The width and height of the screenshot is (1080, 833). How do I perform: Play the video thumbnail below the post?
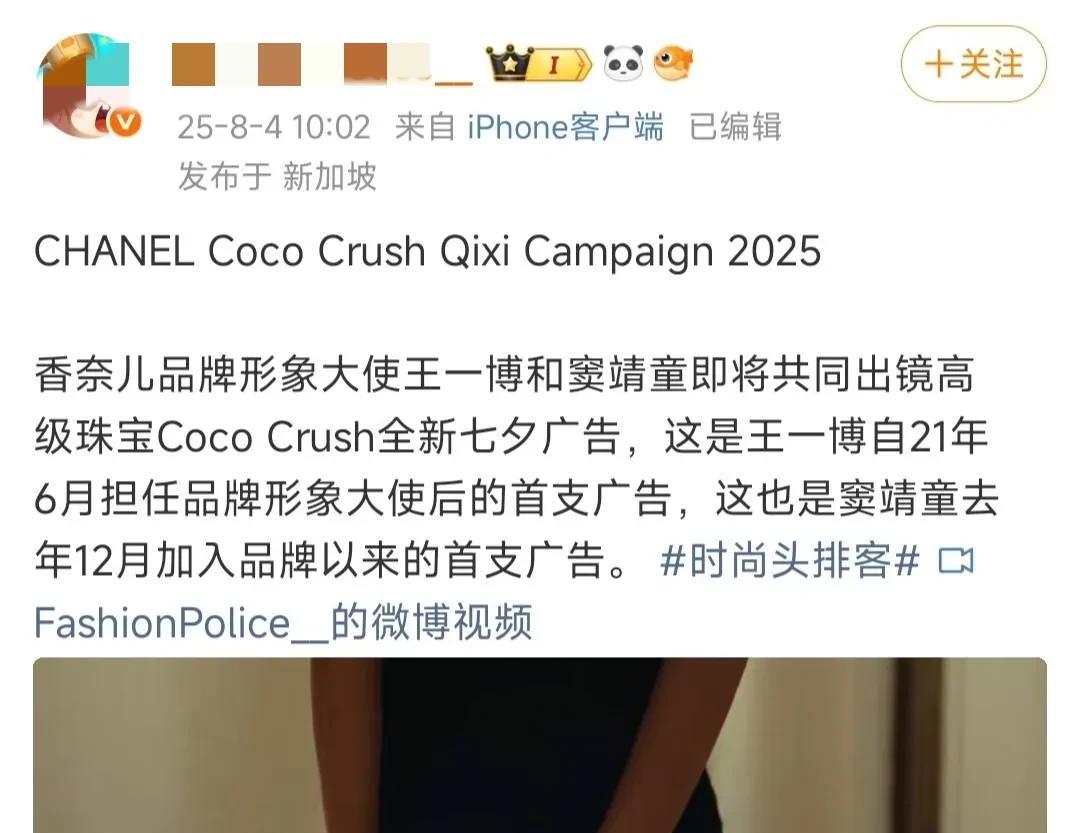[540, 745]
